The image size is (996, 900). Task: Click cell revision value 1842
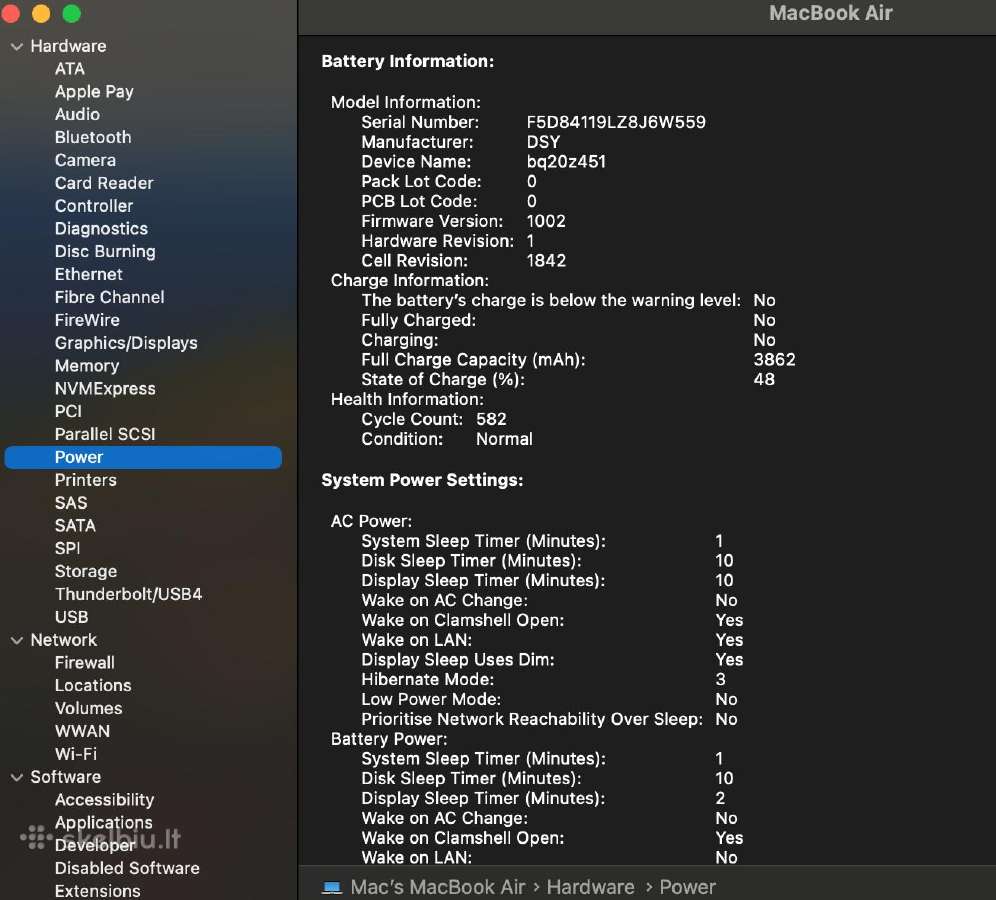tap(546, 261)
